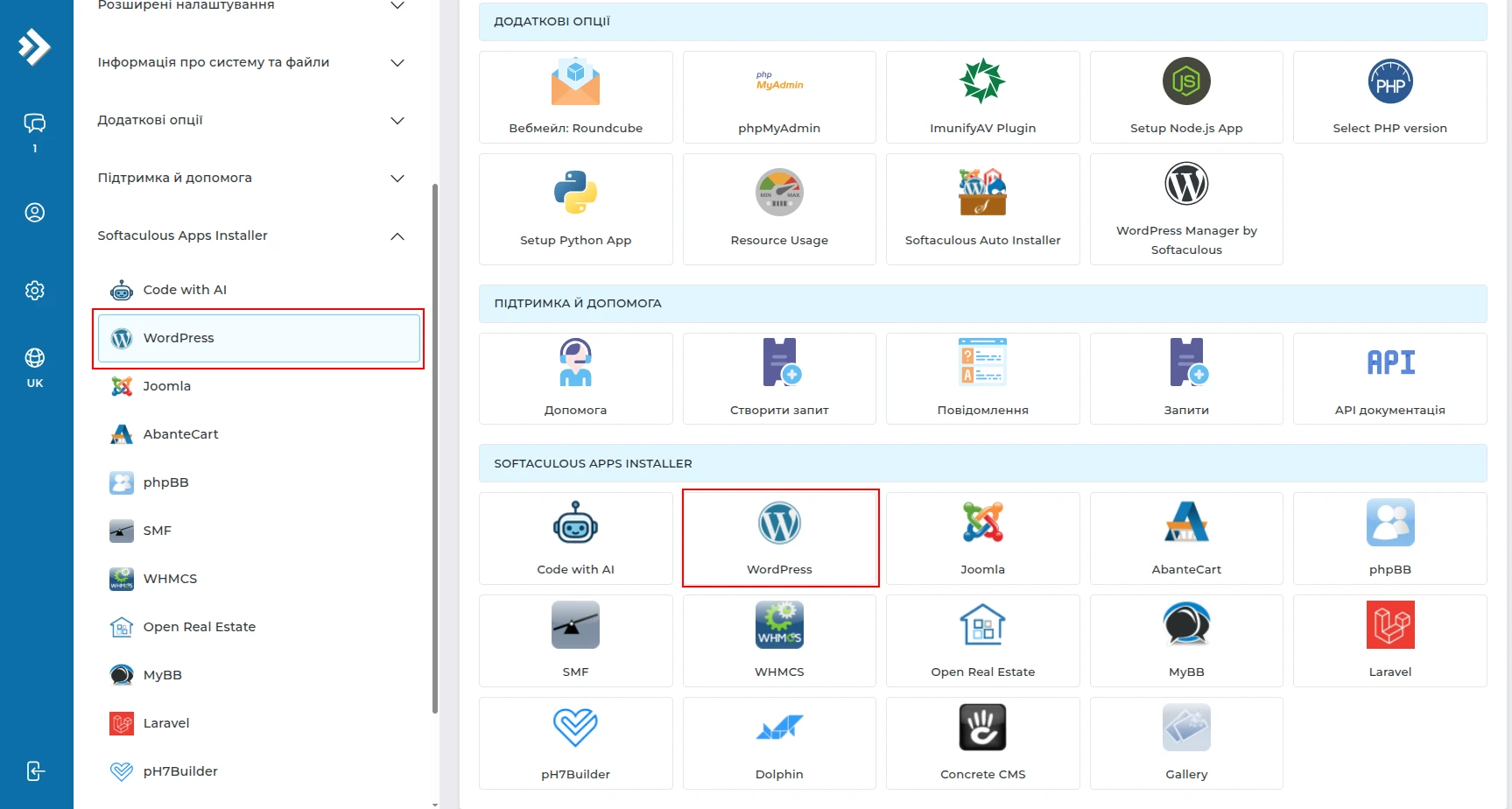Choose MyBB in sidebar list
The image size is (1512, 809).
click(x=259, y=675)
